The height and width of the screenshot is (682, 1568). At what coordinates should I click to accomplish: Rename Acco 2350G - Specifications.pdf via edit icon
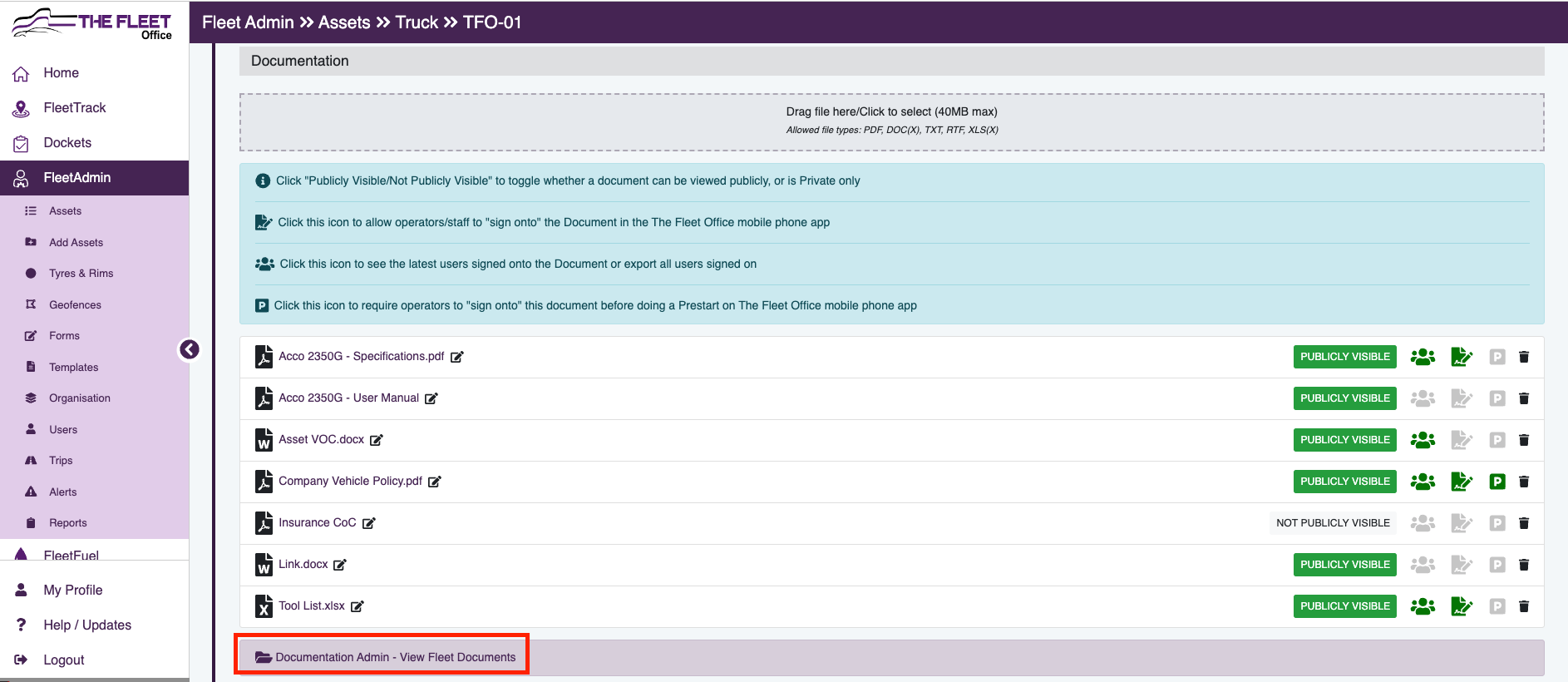456,357
